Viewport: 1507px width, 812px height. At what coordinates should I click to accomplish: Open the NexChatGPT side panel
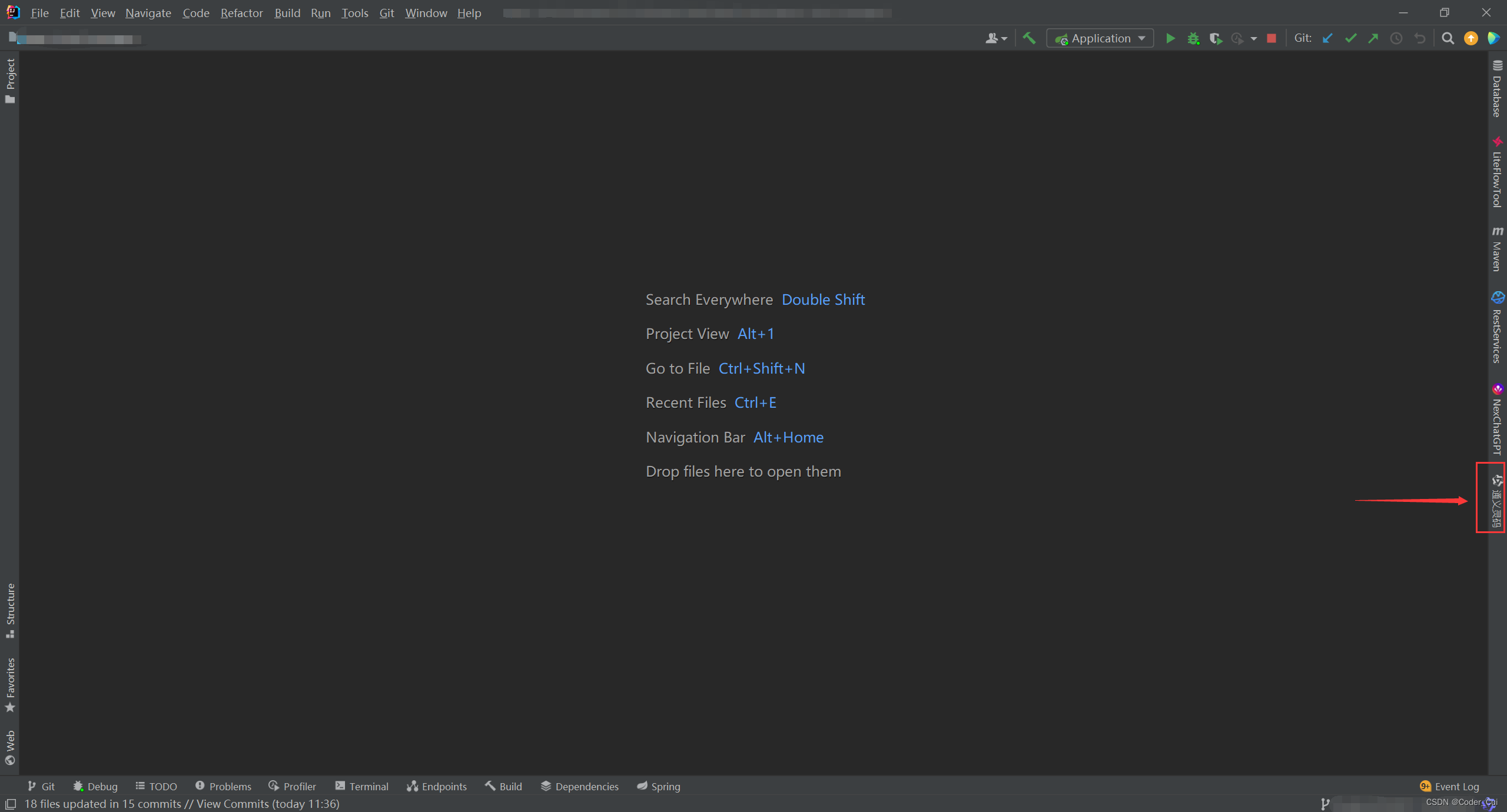pos(1497,420)
